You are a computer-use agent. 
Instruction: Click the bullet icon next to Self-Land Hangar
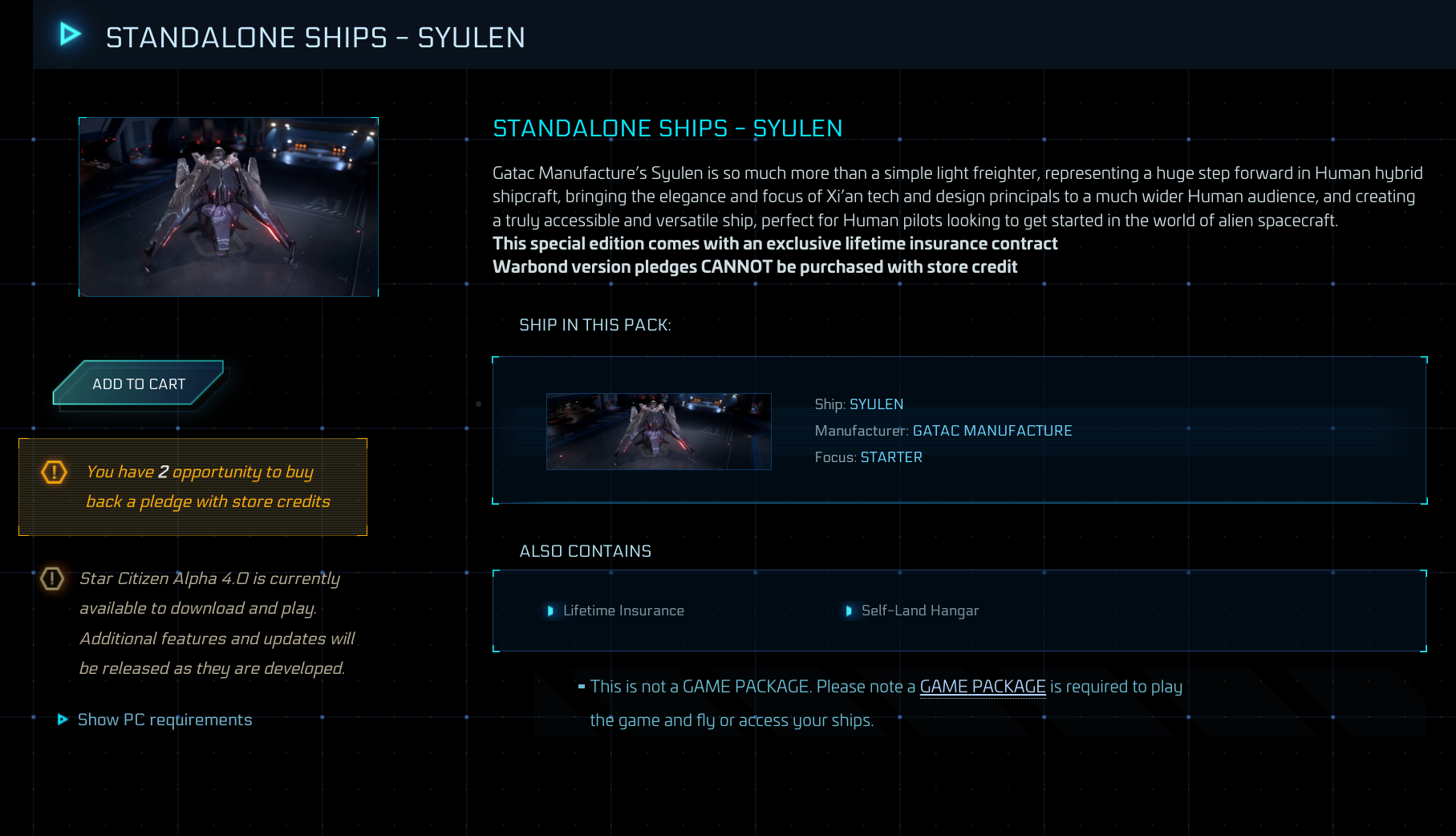coord(848,611)
